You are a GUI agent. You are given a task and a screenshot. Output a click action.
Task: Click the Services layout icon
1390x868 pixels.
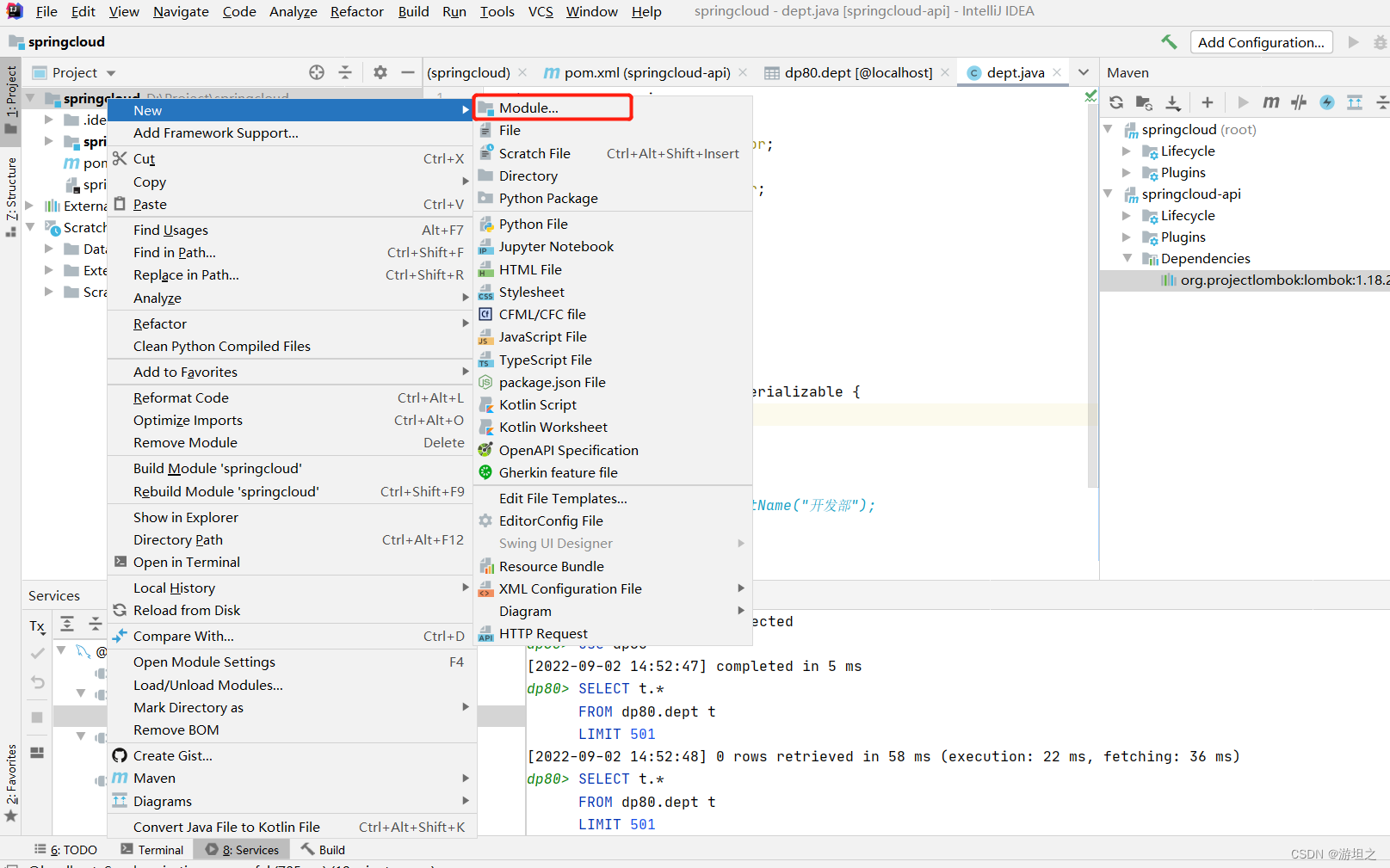coord(37,752)
